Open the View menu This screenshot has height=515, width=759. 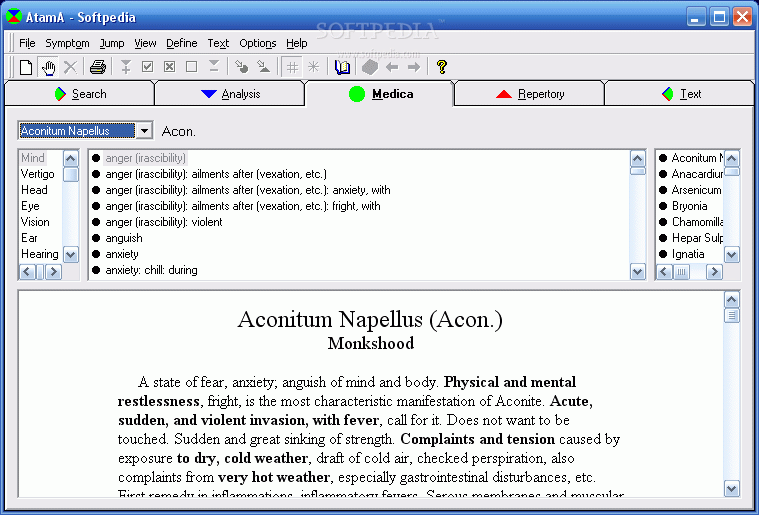click(145, 43)
